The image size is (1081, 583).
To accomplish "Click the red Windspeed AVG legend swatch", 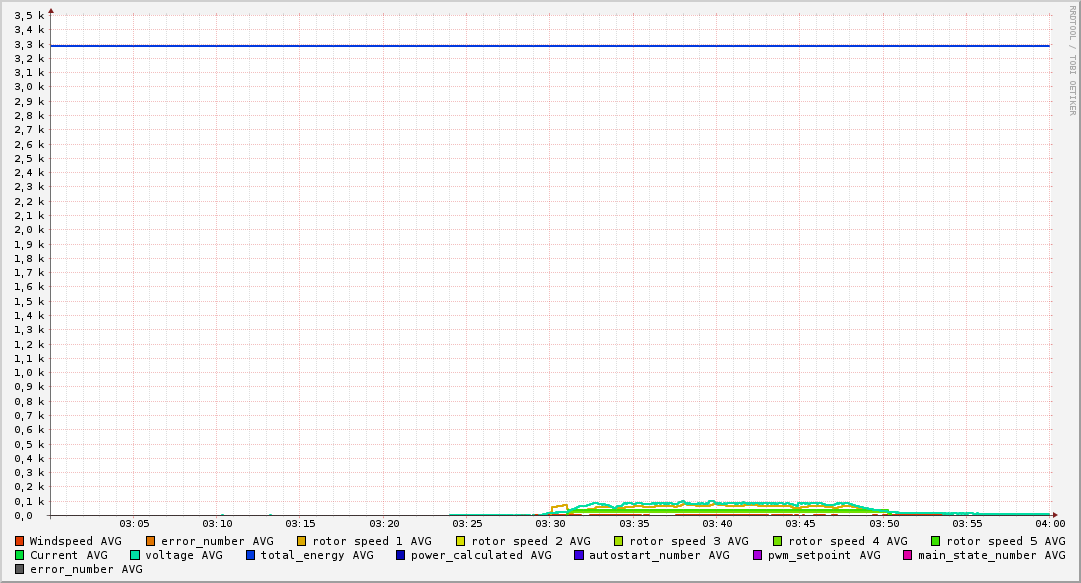I will click(19, 541).
